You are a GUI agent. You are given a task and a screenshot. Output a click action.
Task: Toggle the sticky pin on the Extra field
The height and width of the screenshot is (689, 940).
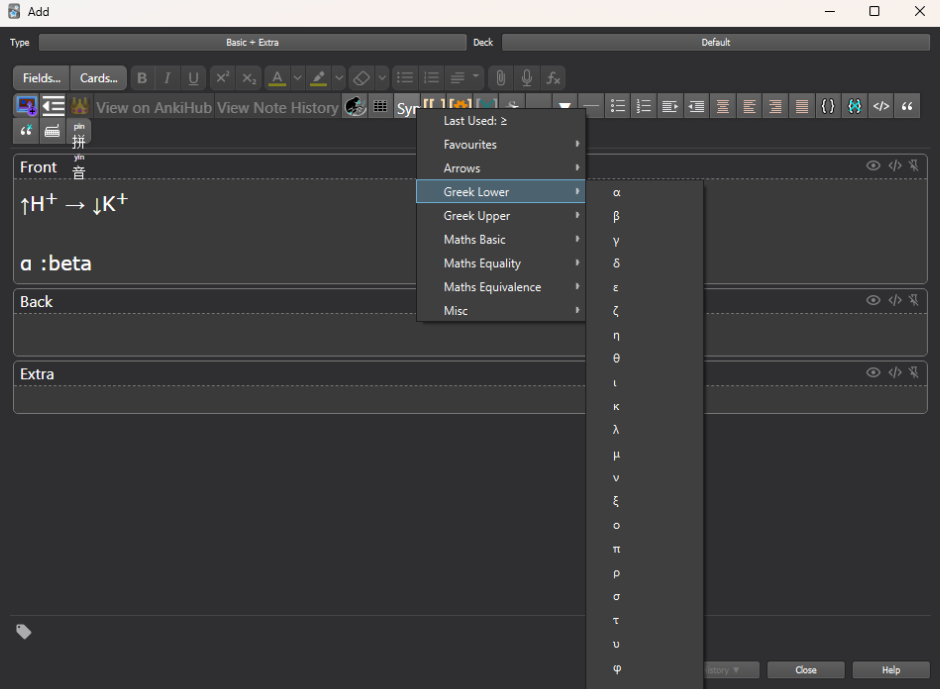point(914,372)
